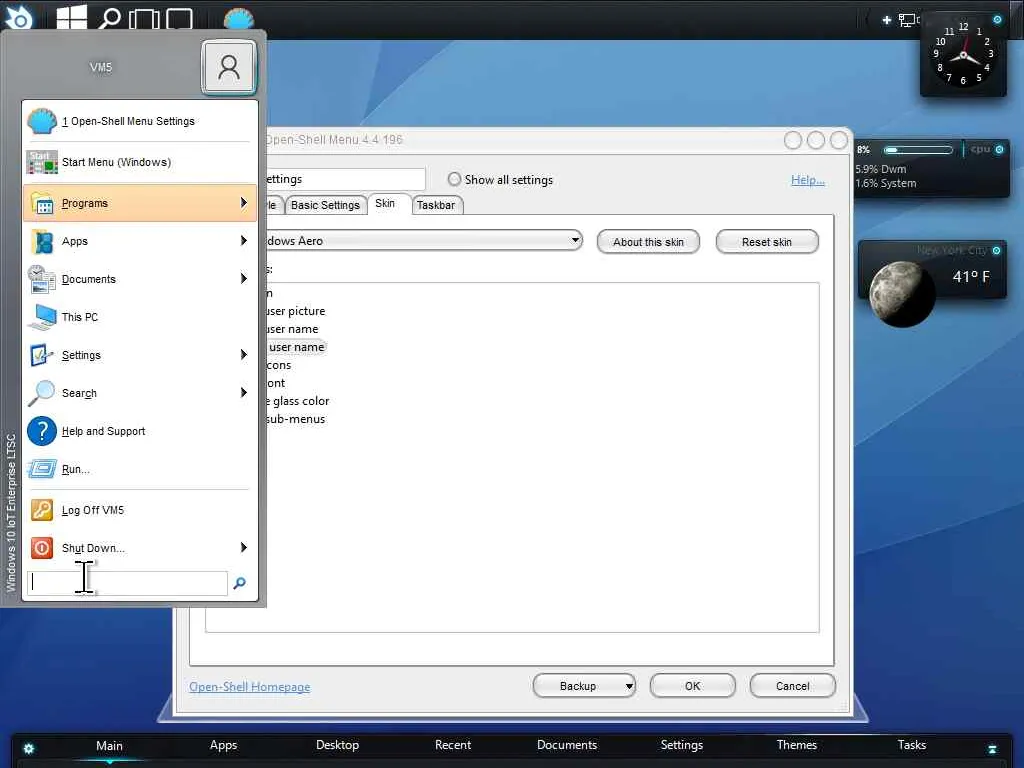Click the start menu search input field
Image resolution: width=1024 pixels, height=768 pixels.
(127, 583)
